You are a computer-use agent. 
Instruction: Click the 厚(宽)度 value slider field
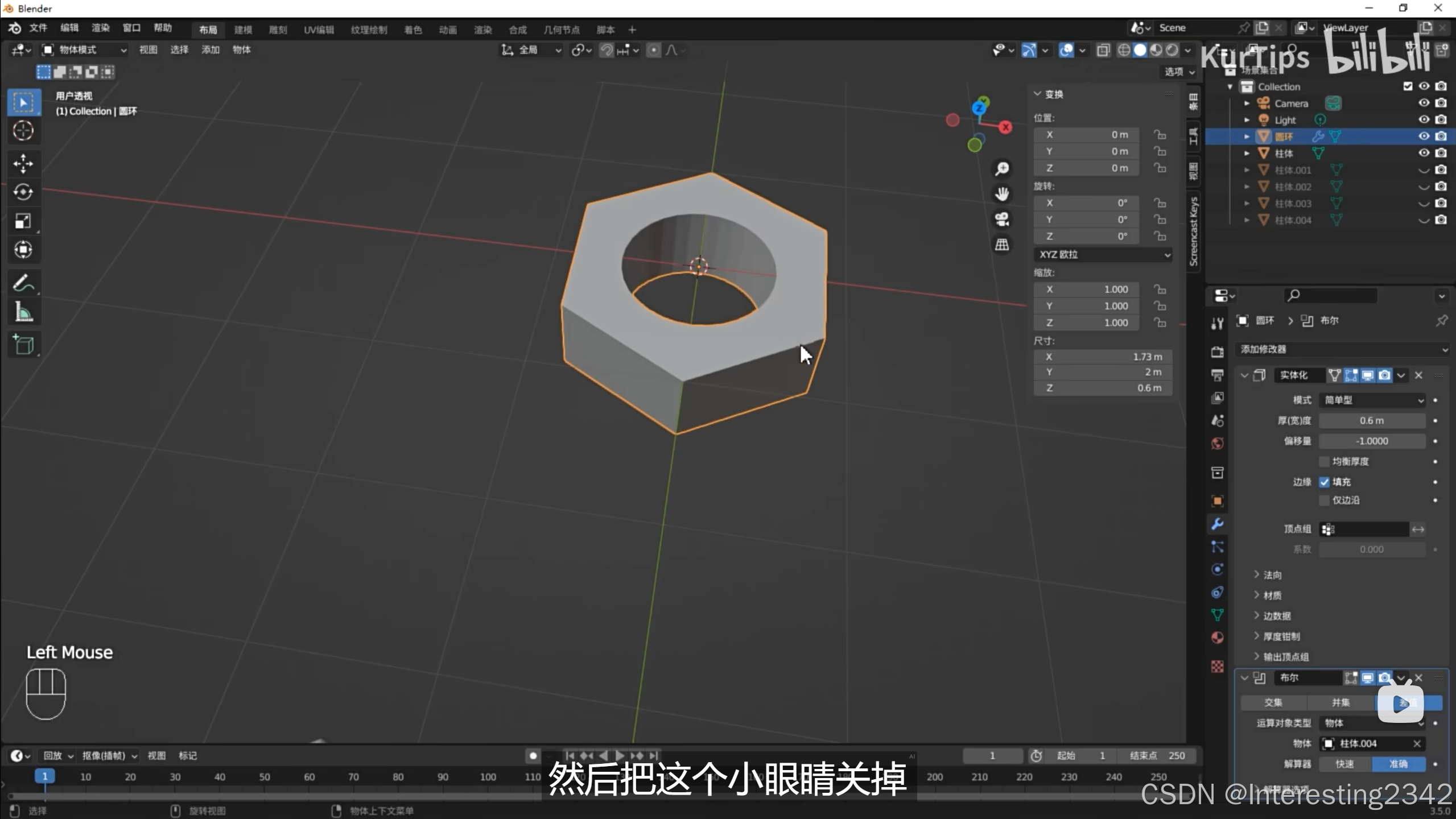[x=1371, y=420]
